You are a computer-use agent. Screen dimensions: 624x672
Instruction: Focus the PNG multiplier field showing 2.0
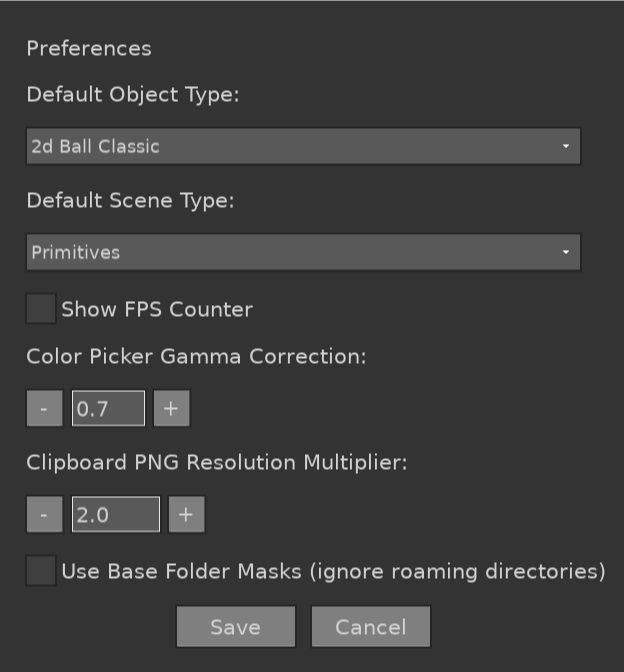[x=115, y=515]
